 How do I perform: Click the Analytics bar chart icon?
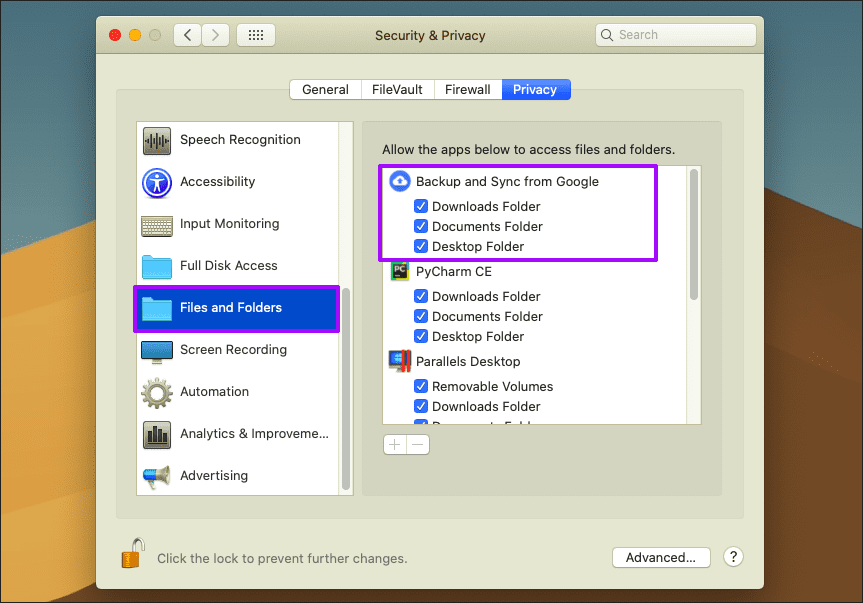pos(157,435)
